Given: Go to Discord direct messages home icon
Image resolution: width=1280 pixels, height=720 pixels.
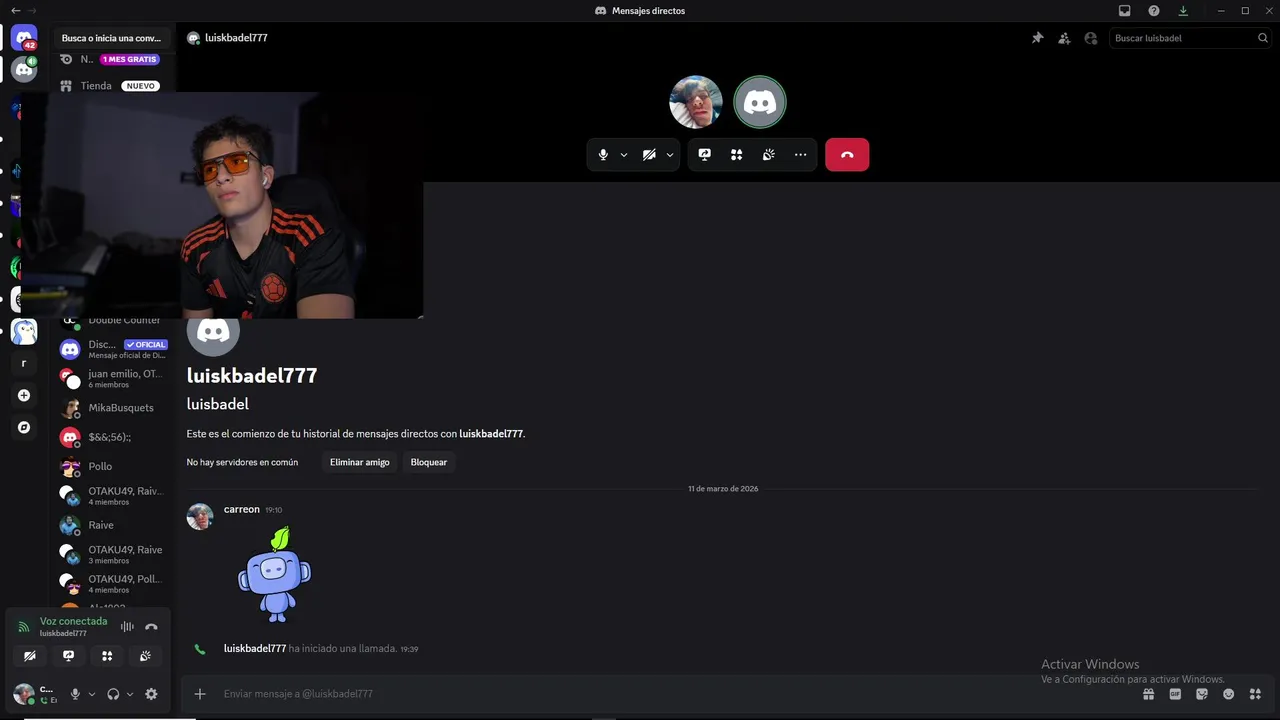Looking at the screenshot, I should [x=24, y=38].
